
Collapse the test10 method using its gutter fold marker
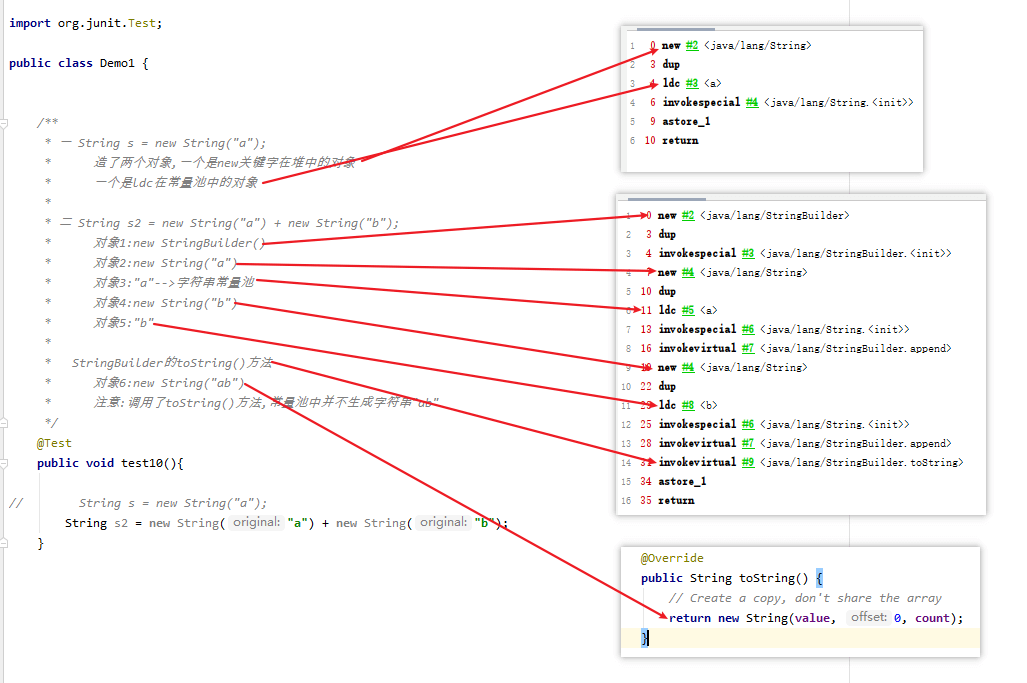[4, 464]
